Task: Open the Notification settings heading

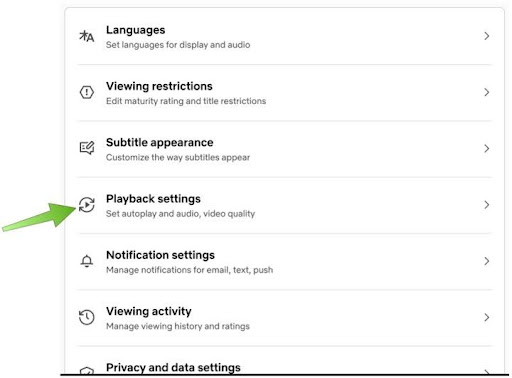Action: pyautogui.click(x=160, y=255)
